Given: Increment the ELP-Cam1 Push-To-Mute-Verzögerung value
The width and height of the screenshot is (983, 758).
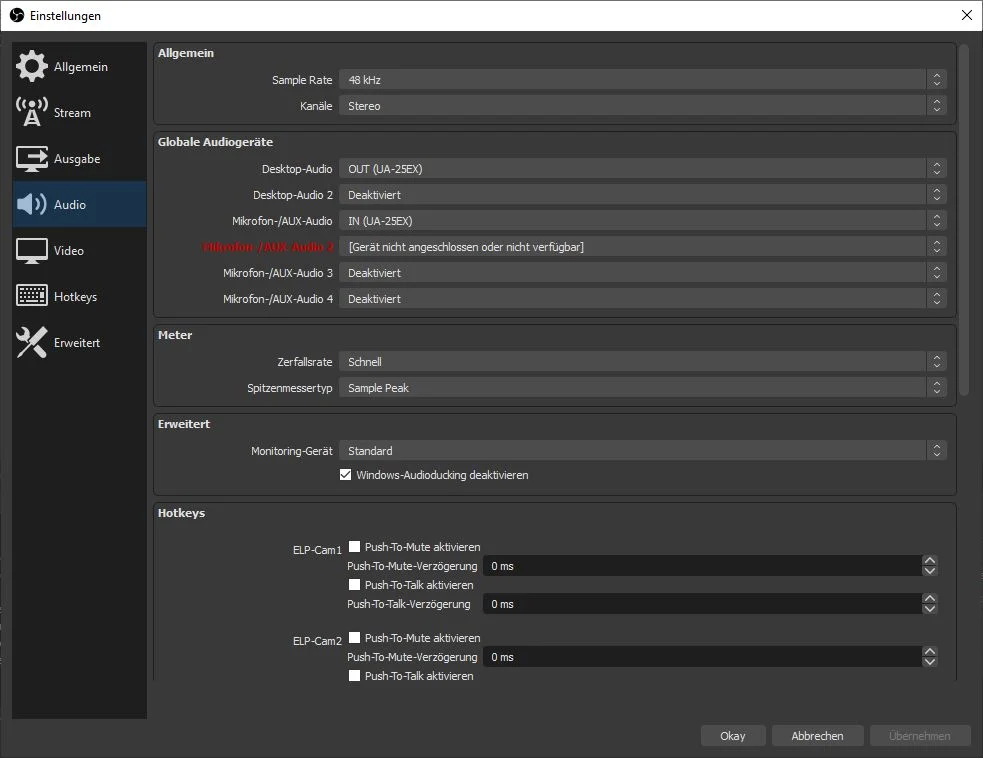Looking at the screenshot, I should [930, 561].
